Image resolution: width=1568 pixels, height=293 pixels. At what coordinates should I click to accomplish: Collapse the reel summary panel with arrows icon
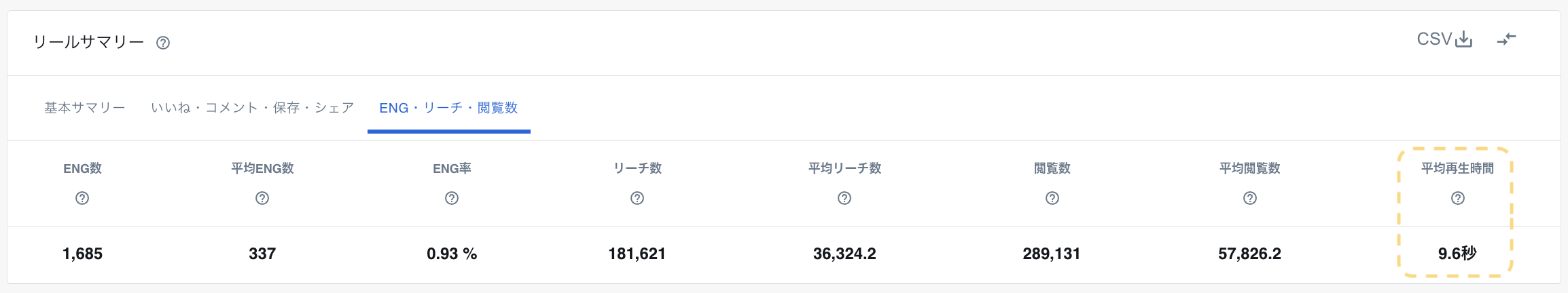1506,39
